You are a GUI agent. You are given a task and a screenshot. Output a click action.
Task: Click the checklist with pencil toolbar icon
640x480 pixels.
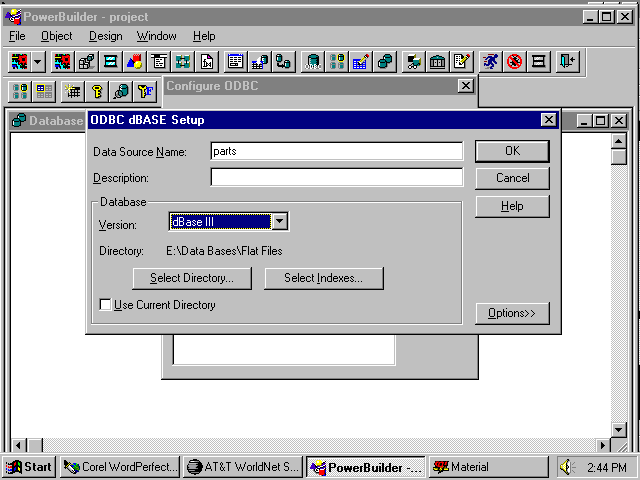tap(462, 62)
